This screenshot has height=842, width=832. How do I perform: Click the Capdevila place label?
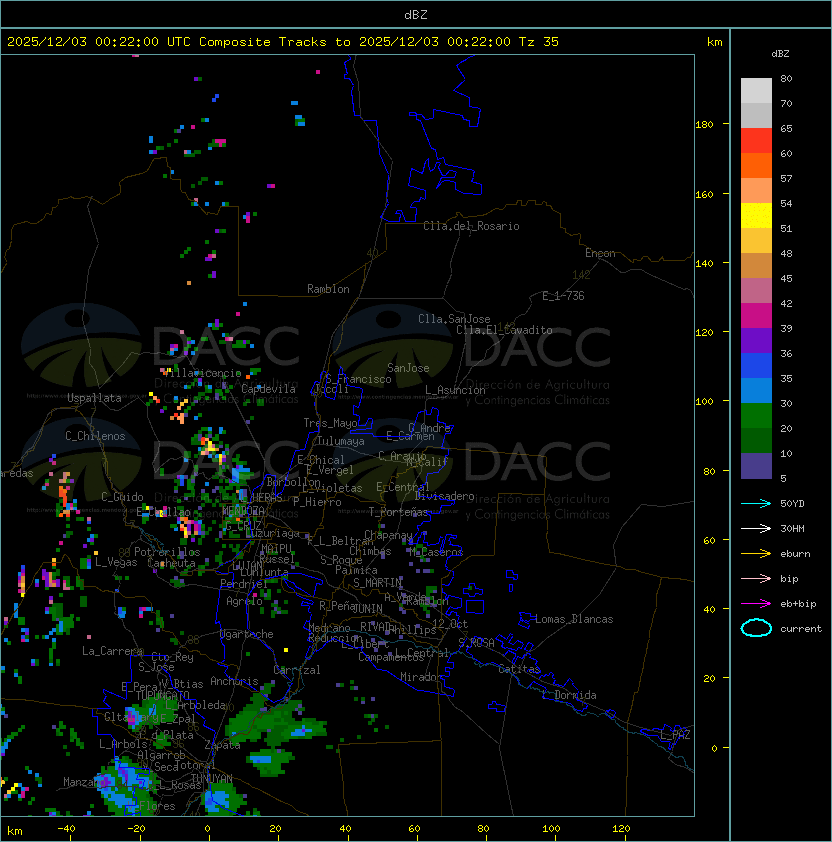tap(268, 389)
